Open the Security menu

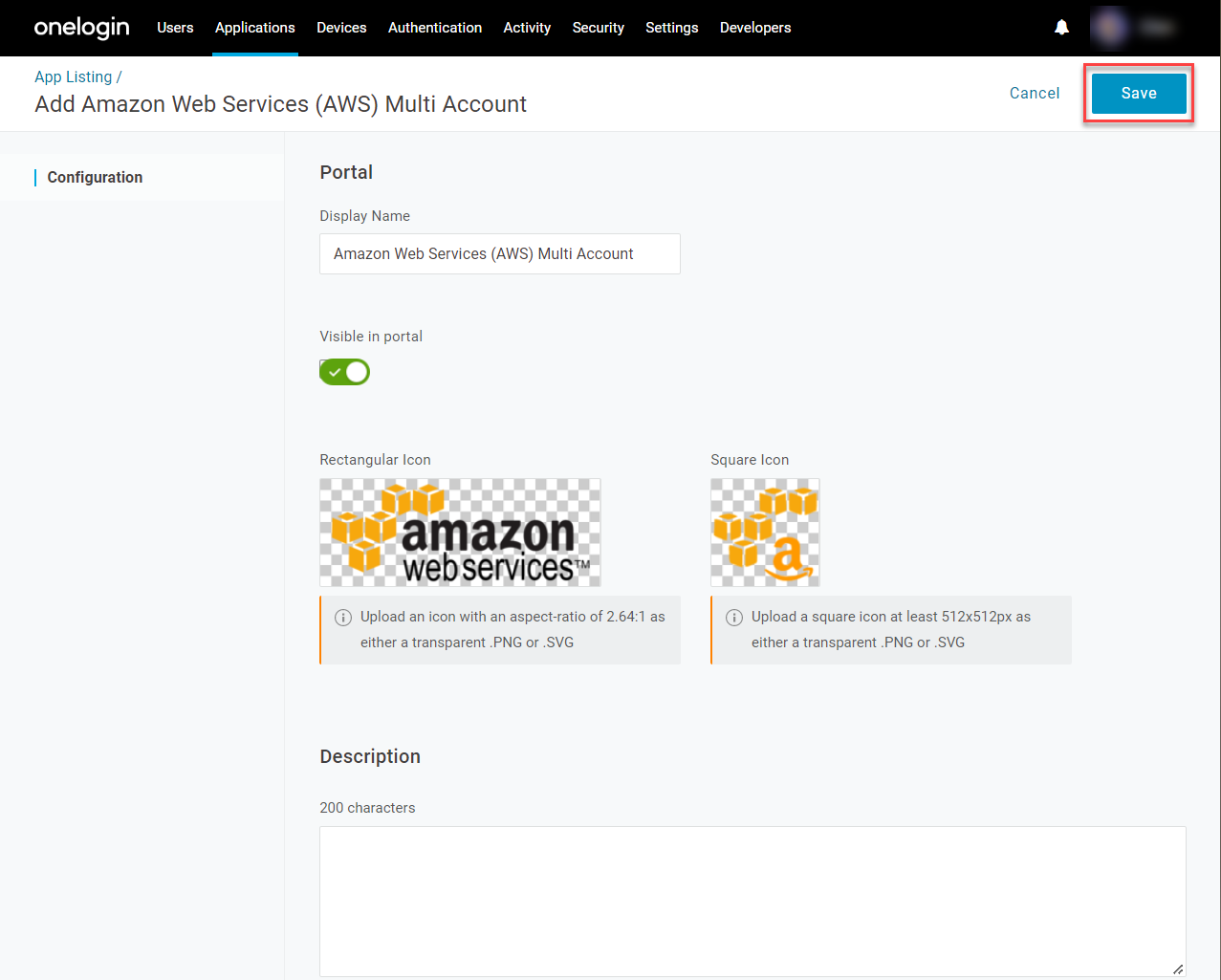tap(598, 28)
